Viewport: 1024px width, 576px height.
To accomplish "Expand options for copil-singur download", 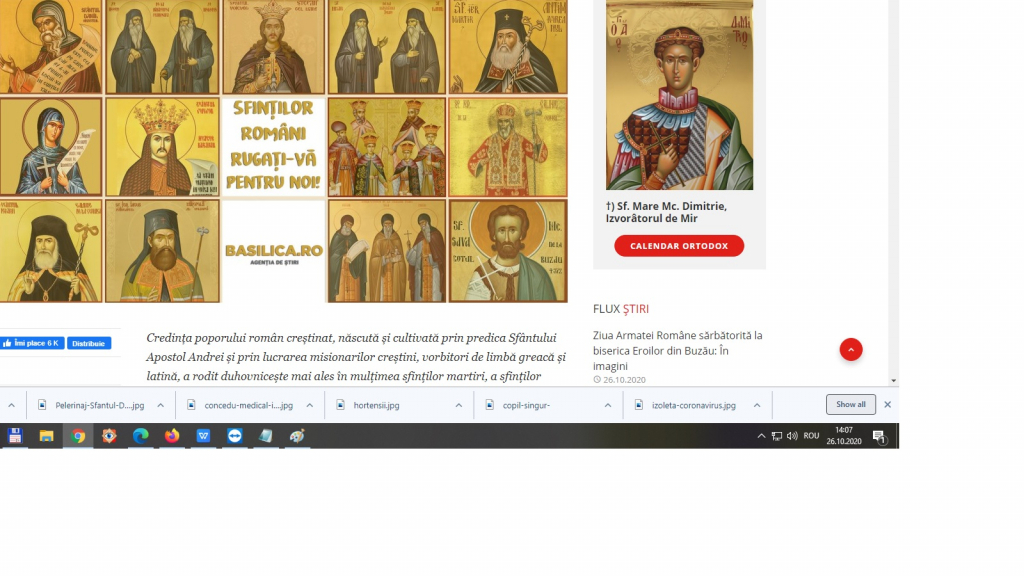I will click(607, 406).
